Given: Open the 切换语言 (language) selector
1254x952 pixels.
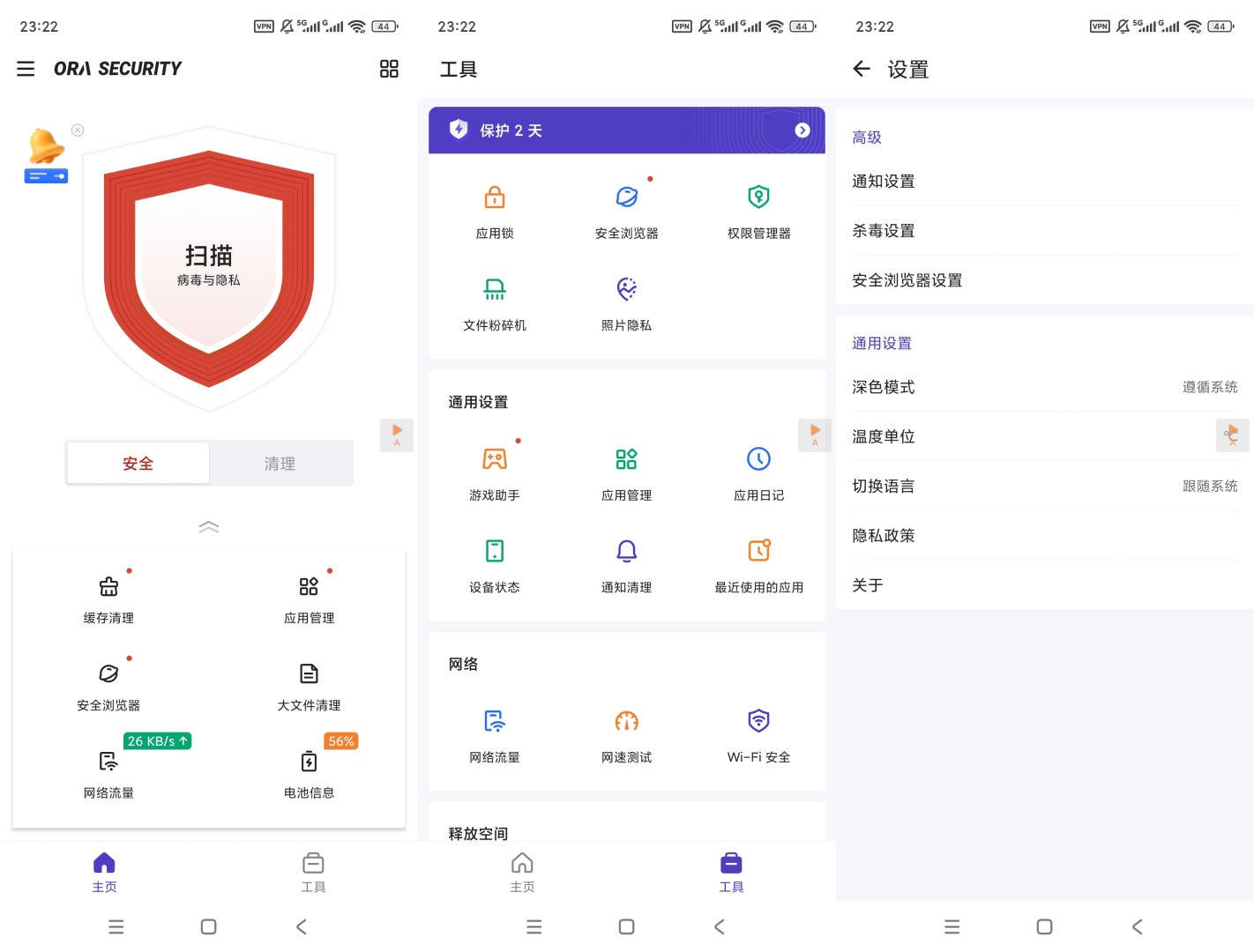Looking at the screenshot, I should [1044, 486].
